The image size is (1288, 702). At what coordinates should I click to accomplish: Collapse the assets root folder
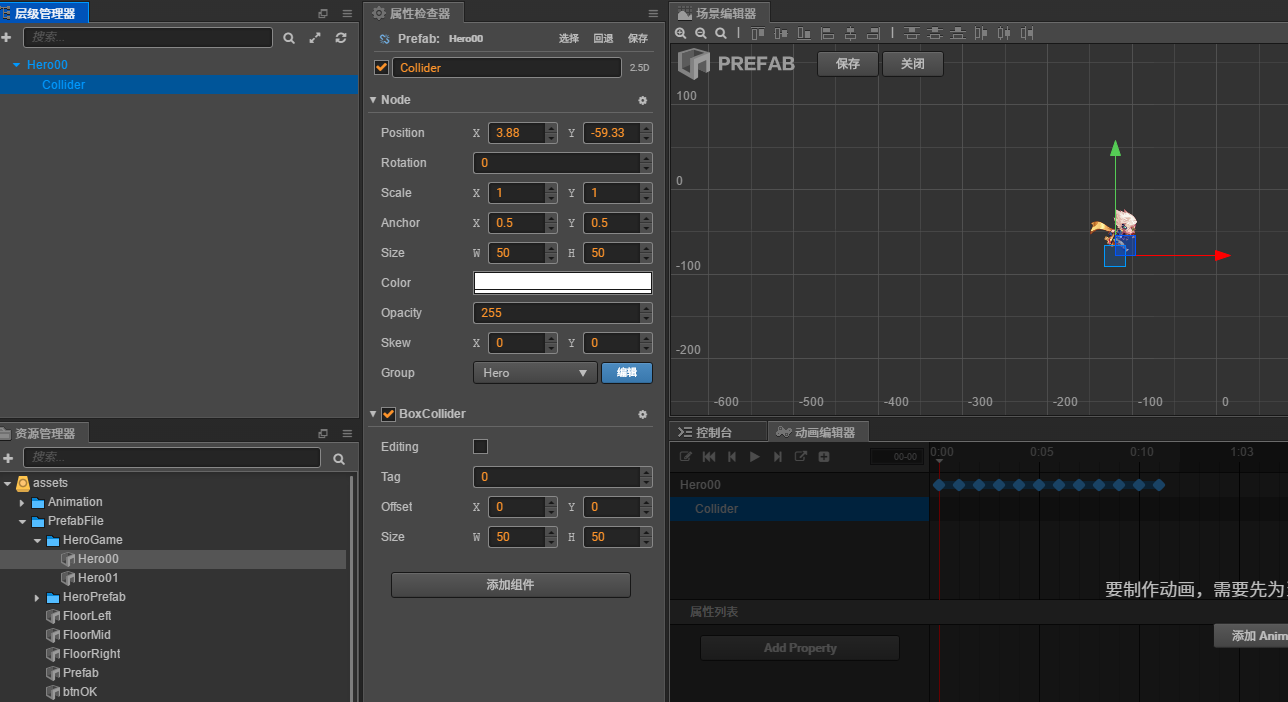(x=8, y=483)
